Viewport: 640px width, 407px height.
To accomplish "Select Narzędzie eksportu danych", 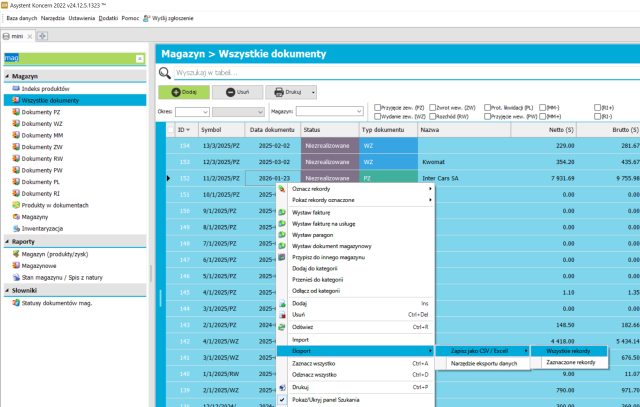I will pyautogui.click(x=482, y=363).
